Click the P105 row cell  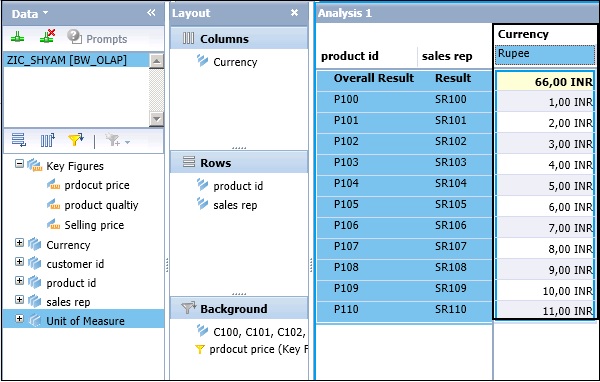pyautogui.click(x=346, y=204)
